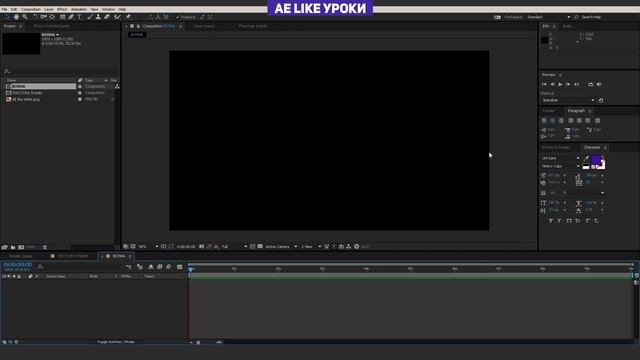Switch to Effects & Presets tab

[x=556, y=147]
